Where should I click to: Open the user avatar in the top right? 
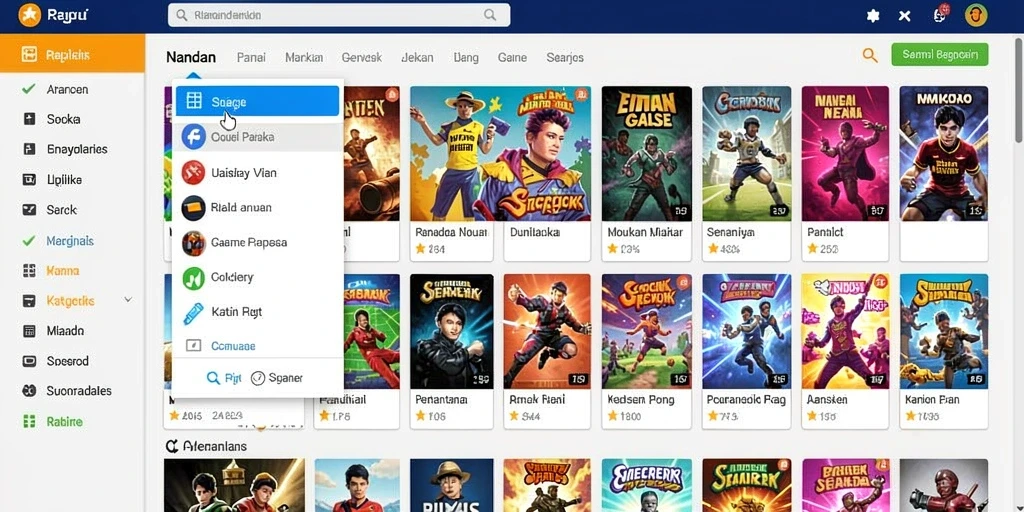click(976, 15)
